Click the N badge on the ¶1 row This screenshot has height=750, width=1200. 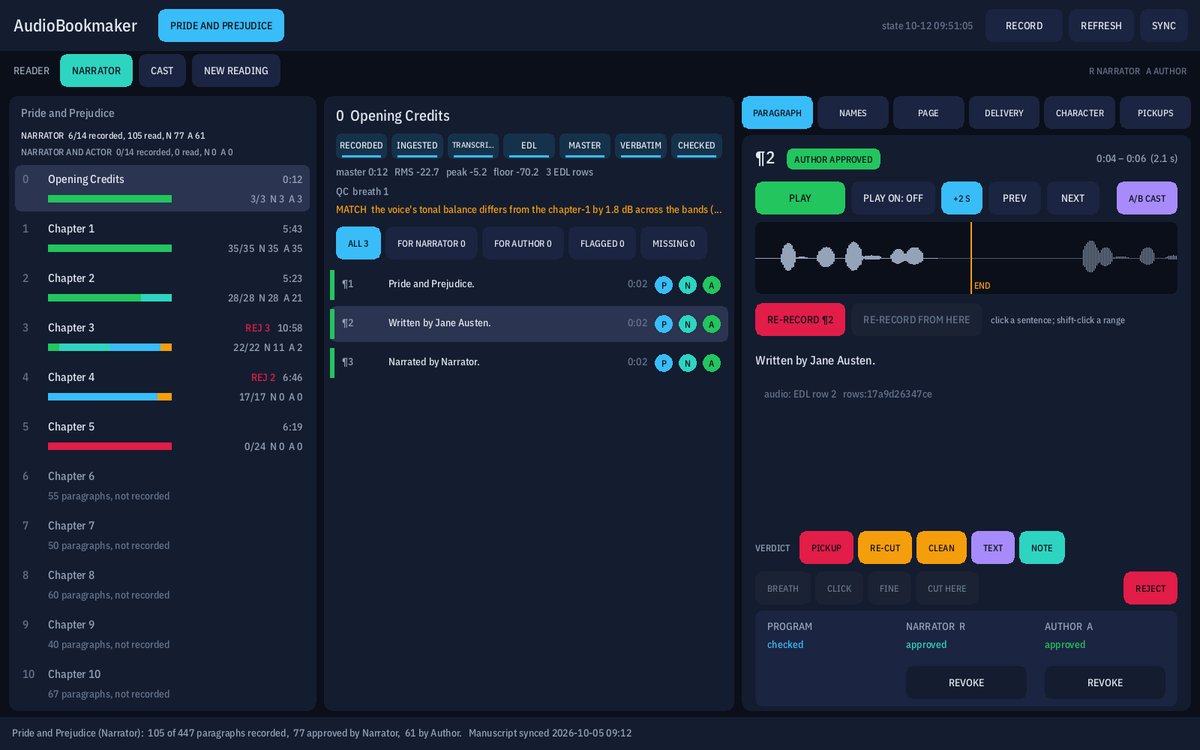click(688, 285)
